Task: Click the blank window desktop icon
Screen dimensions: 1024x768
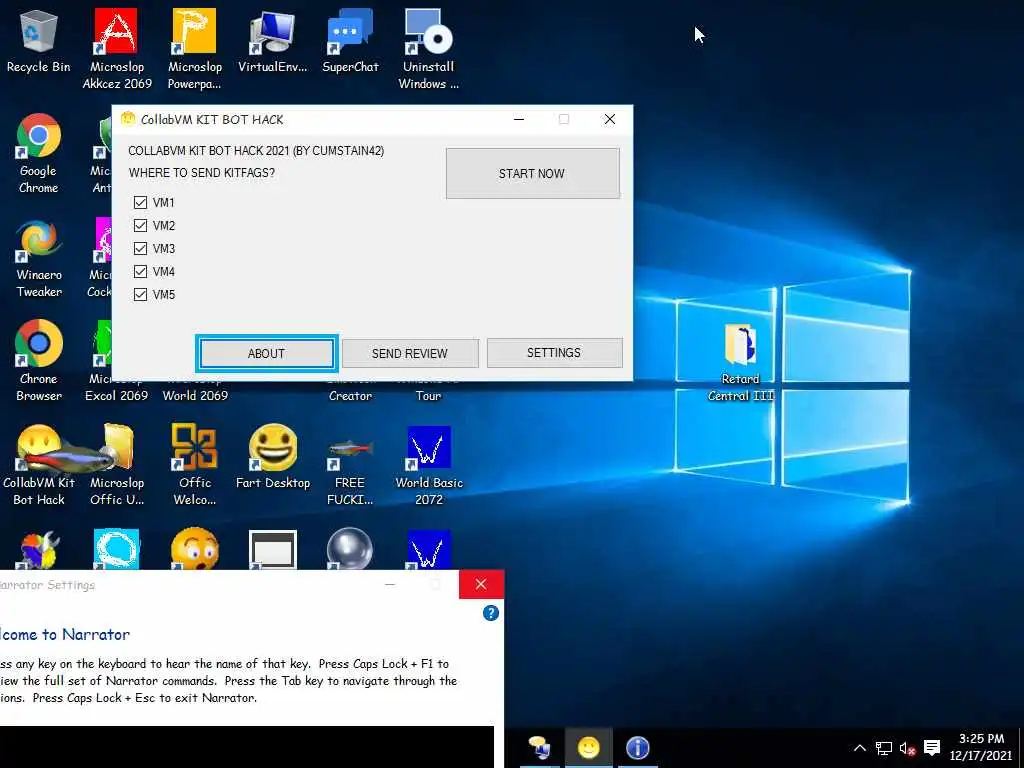Action: [x=272, y=550]
